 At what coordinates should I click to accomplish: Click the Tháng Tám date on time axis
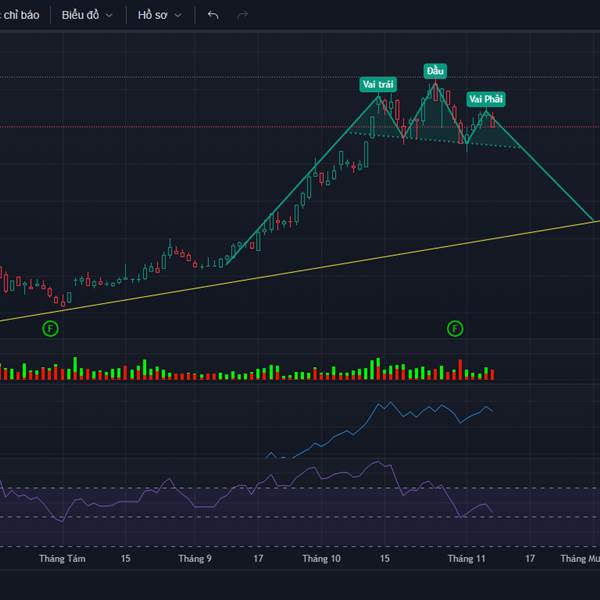point(62,559)
